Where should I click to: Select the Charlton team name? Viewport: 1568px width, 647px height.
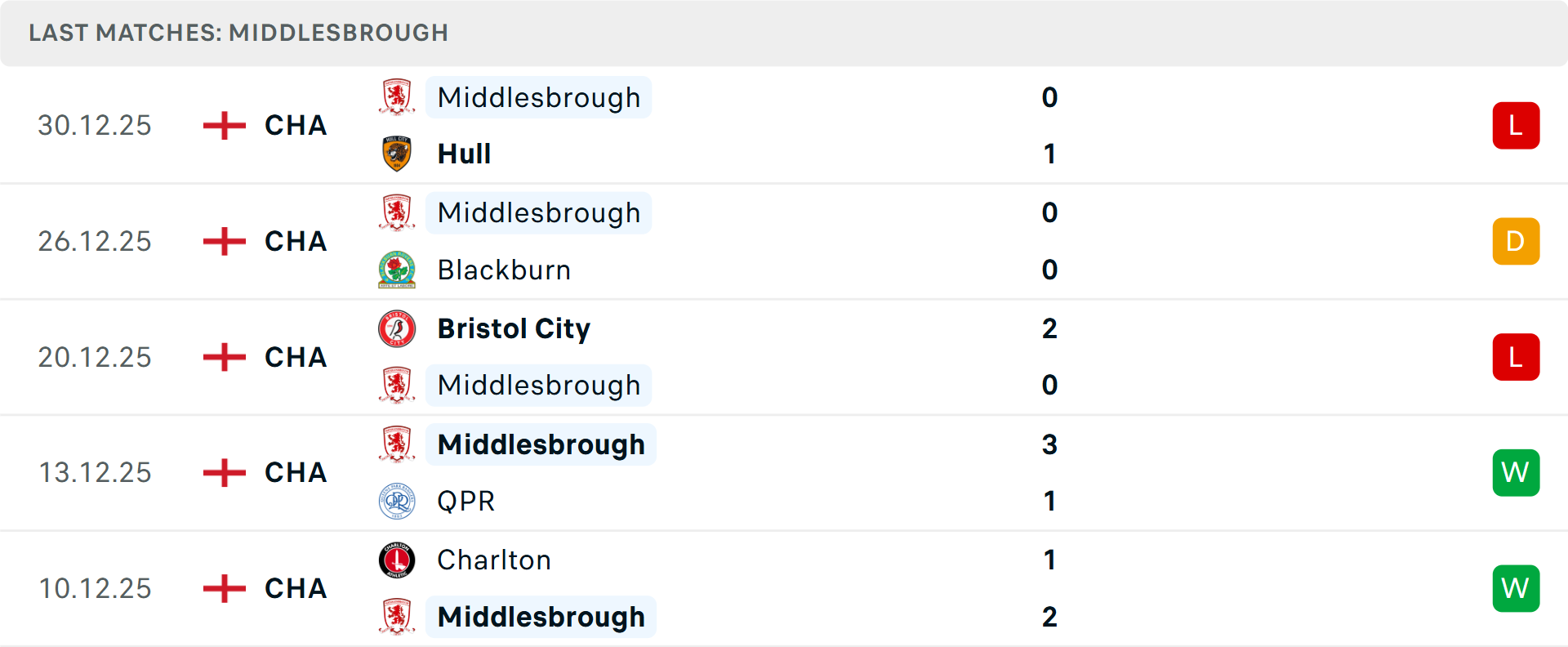(494, 560)
